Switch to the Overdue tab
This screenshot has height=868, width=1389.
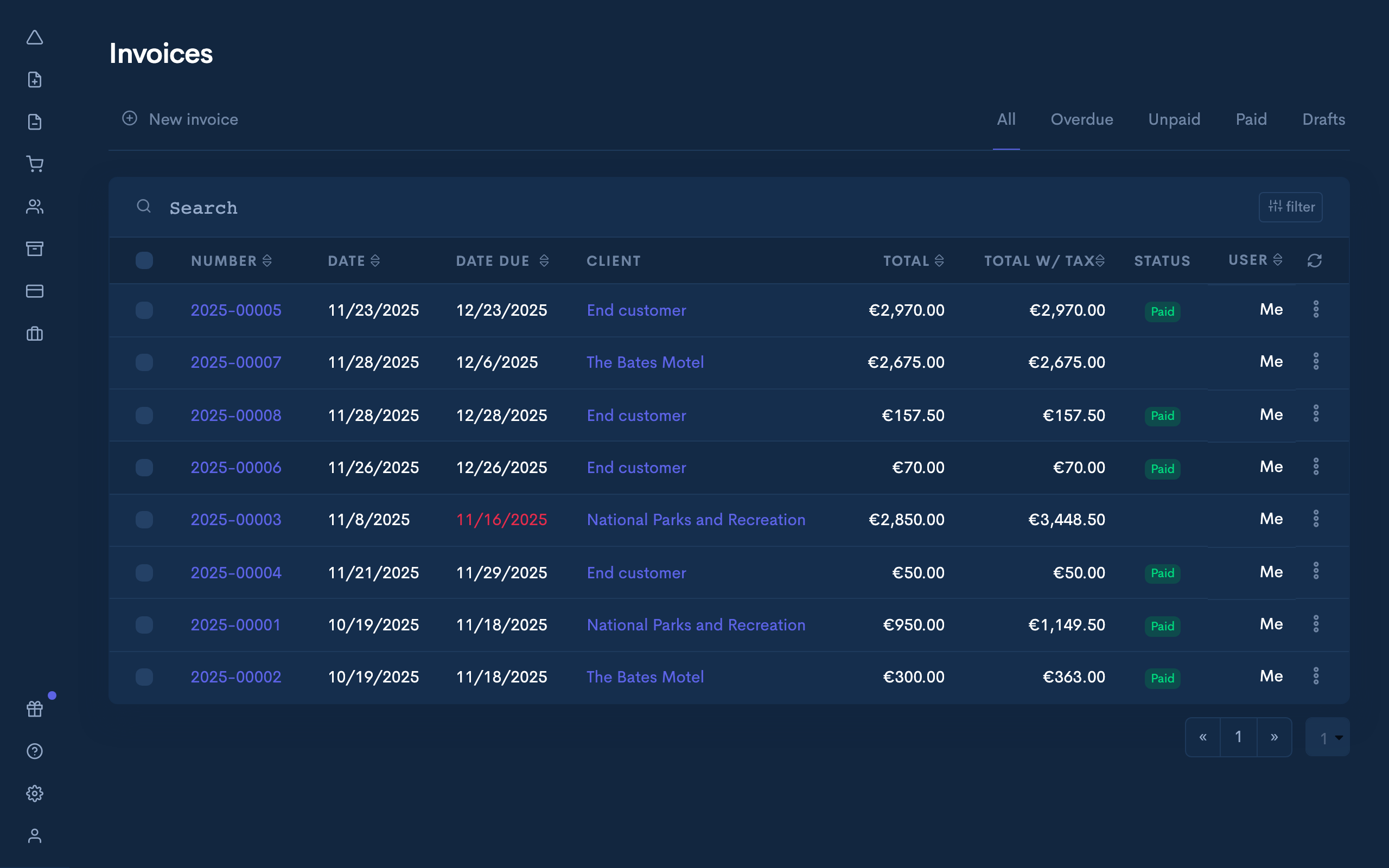1081,119
